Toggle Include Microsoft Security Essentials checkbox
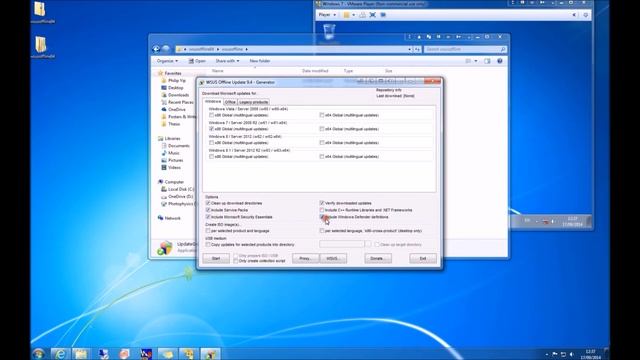Image resolution: width=640 pixels, height=360 pixels. click(x=208, y=217)
